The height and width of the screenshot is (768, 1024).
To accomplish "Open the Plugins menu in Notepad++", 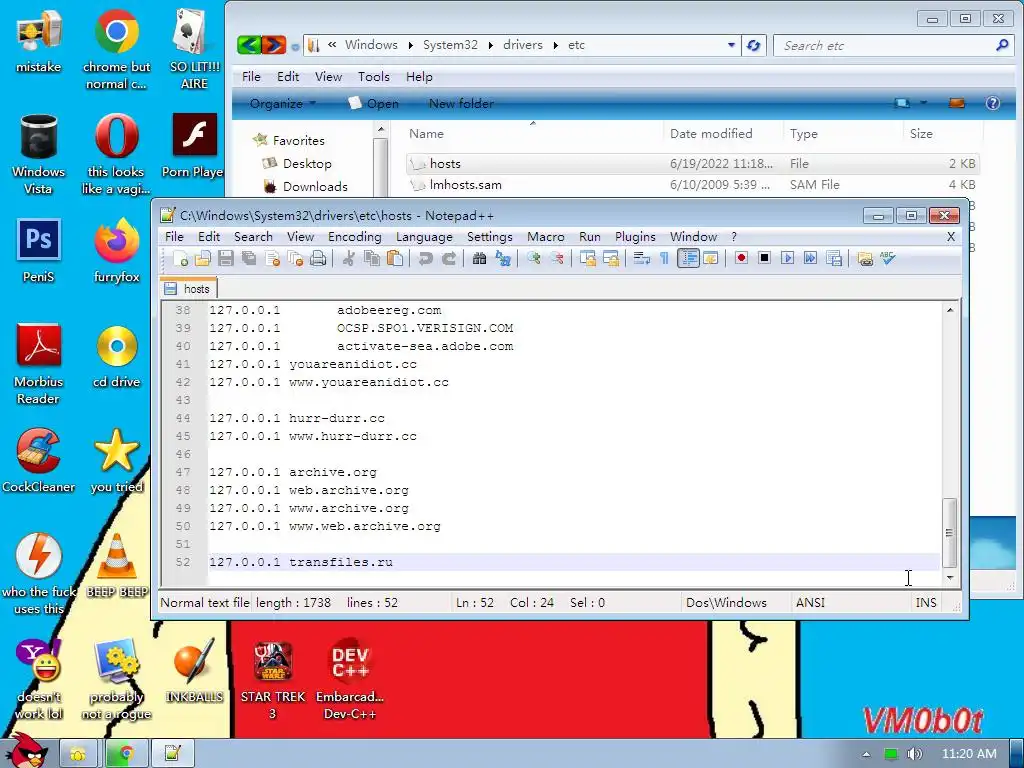I will (x=635, y=237).
